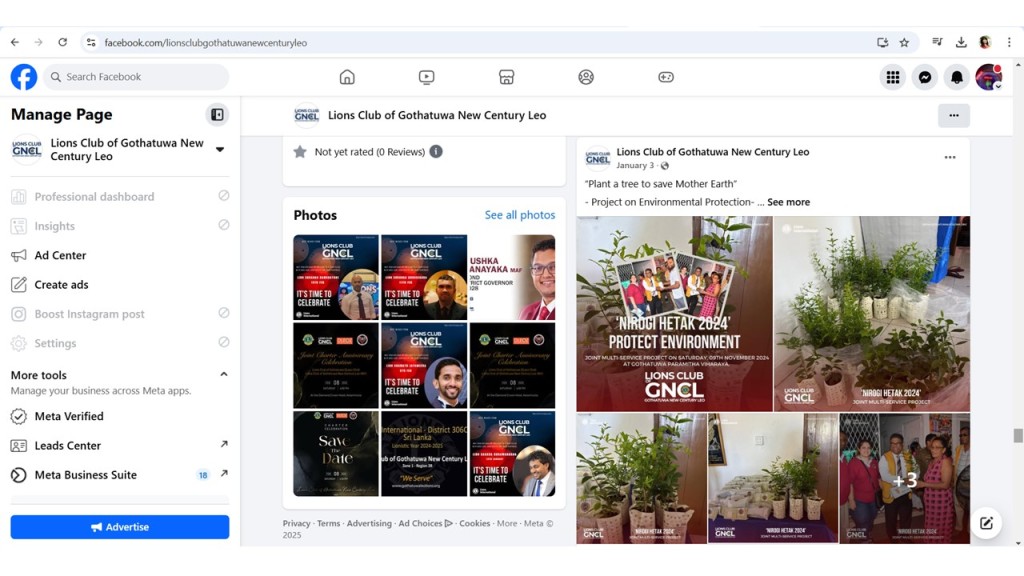Click the page scrollbar thumb

[x=1017, y=436]
